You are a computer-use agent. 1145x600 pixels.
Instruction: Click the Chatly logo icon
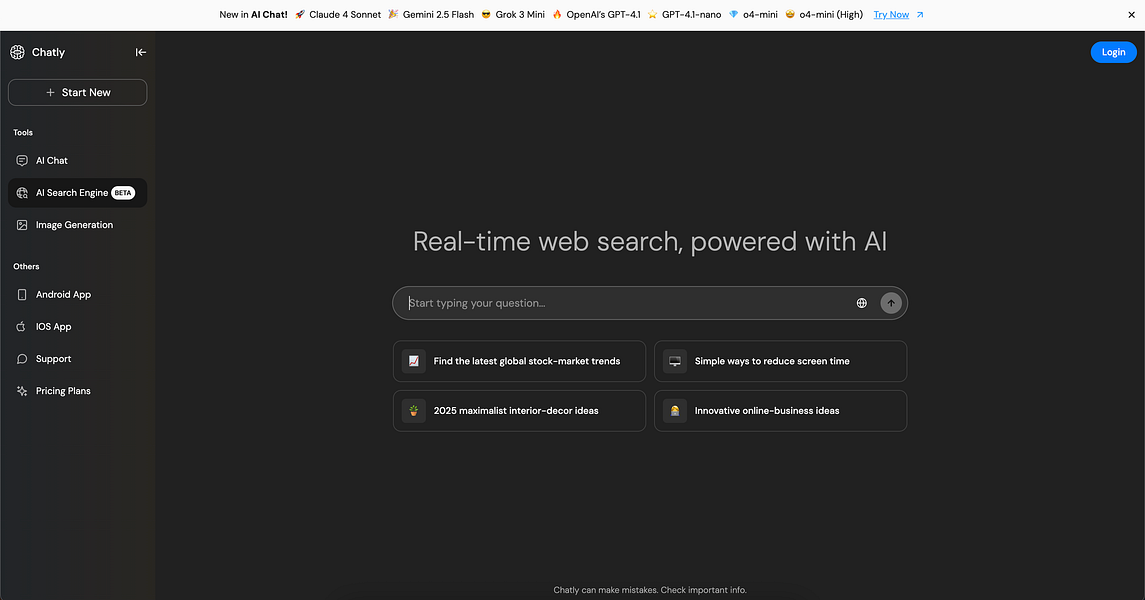tap(18, 52)
